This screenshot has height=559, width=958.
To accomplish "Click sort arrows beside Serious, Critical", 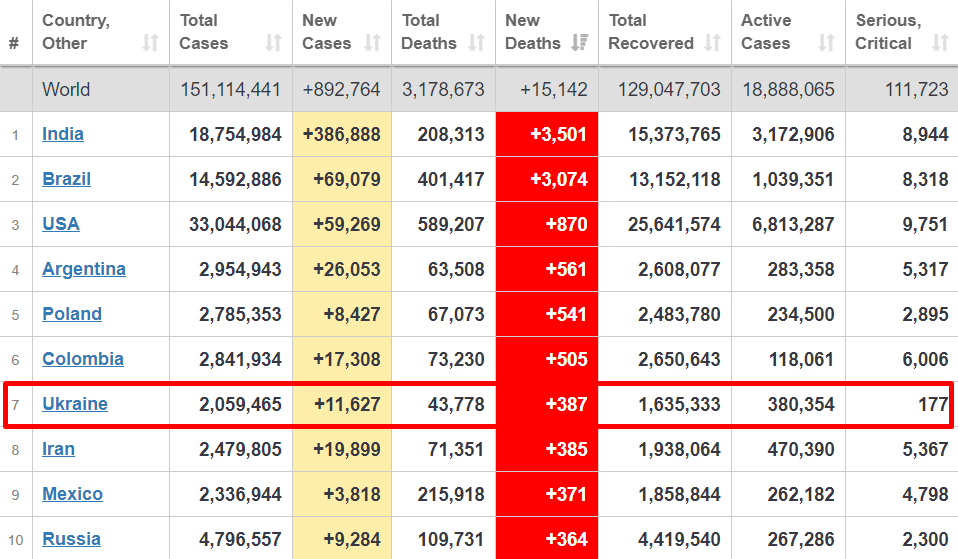I will pyautogui.click(x=939, y=43).
